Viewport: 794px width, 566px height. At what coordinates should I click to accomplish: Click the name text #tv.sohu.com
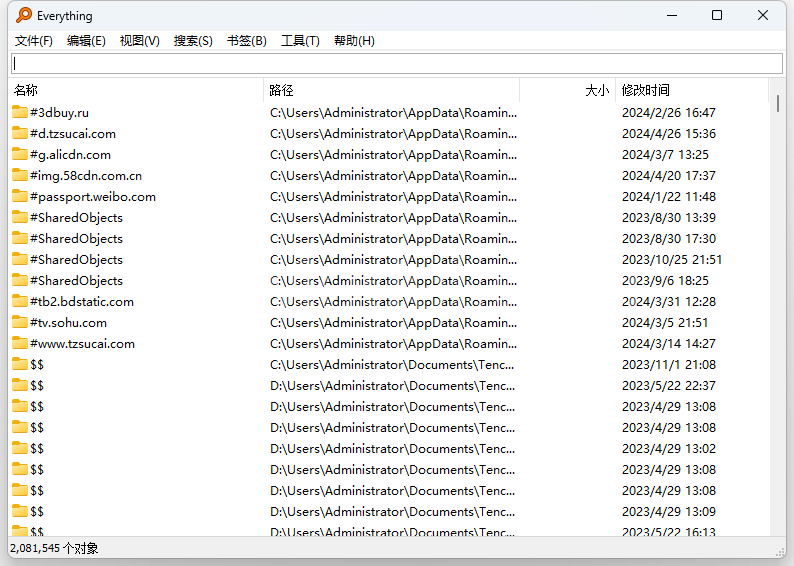pos(68,322)
